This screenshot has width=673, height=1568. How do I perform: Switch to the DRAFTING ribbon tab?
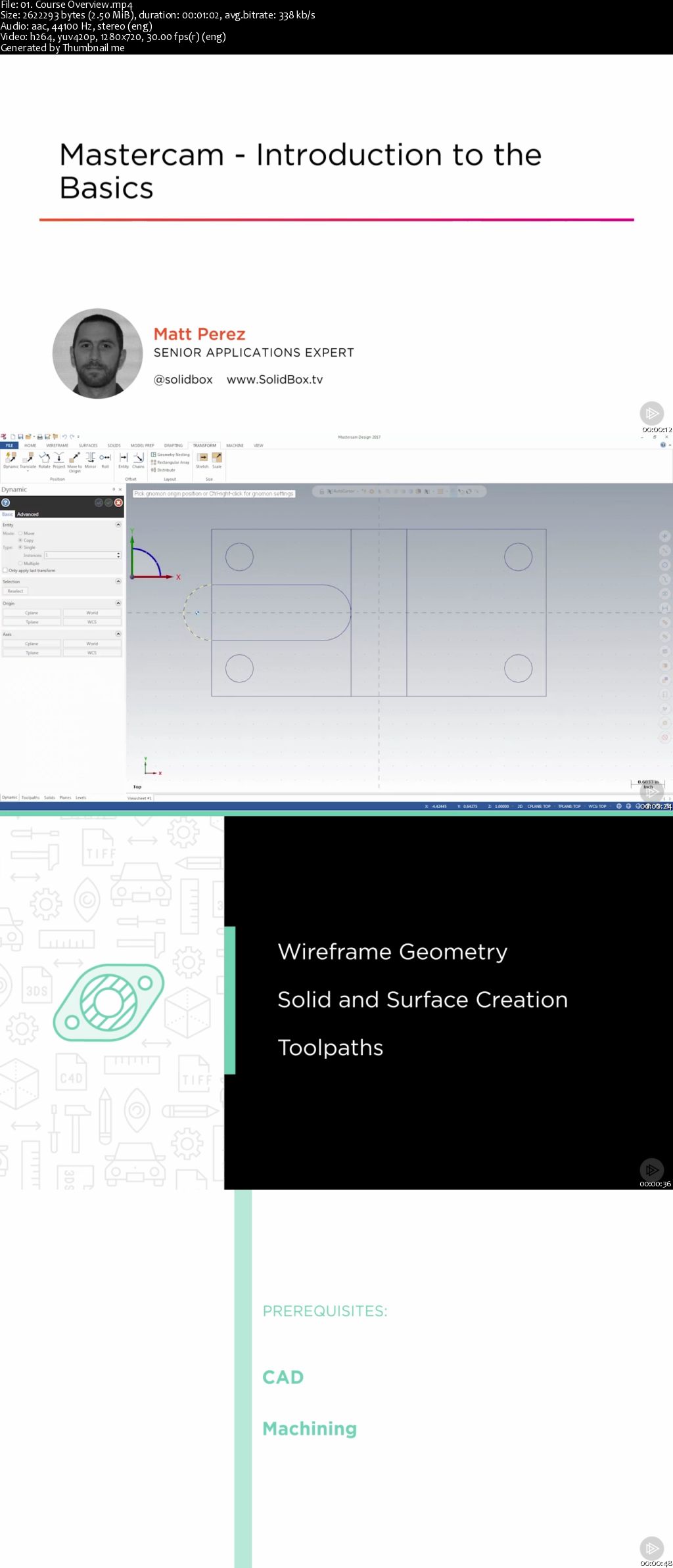pos(174,445)
